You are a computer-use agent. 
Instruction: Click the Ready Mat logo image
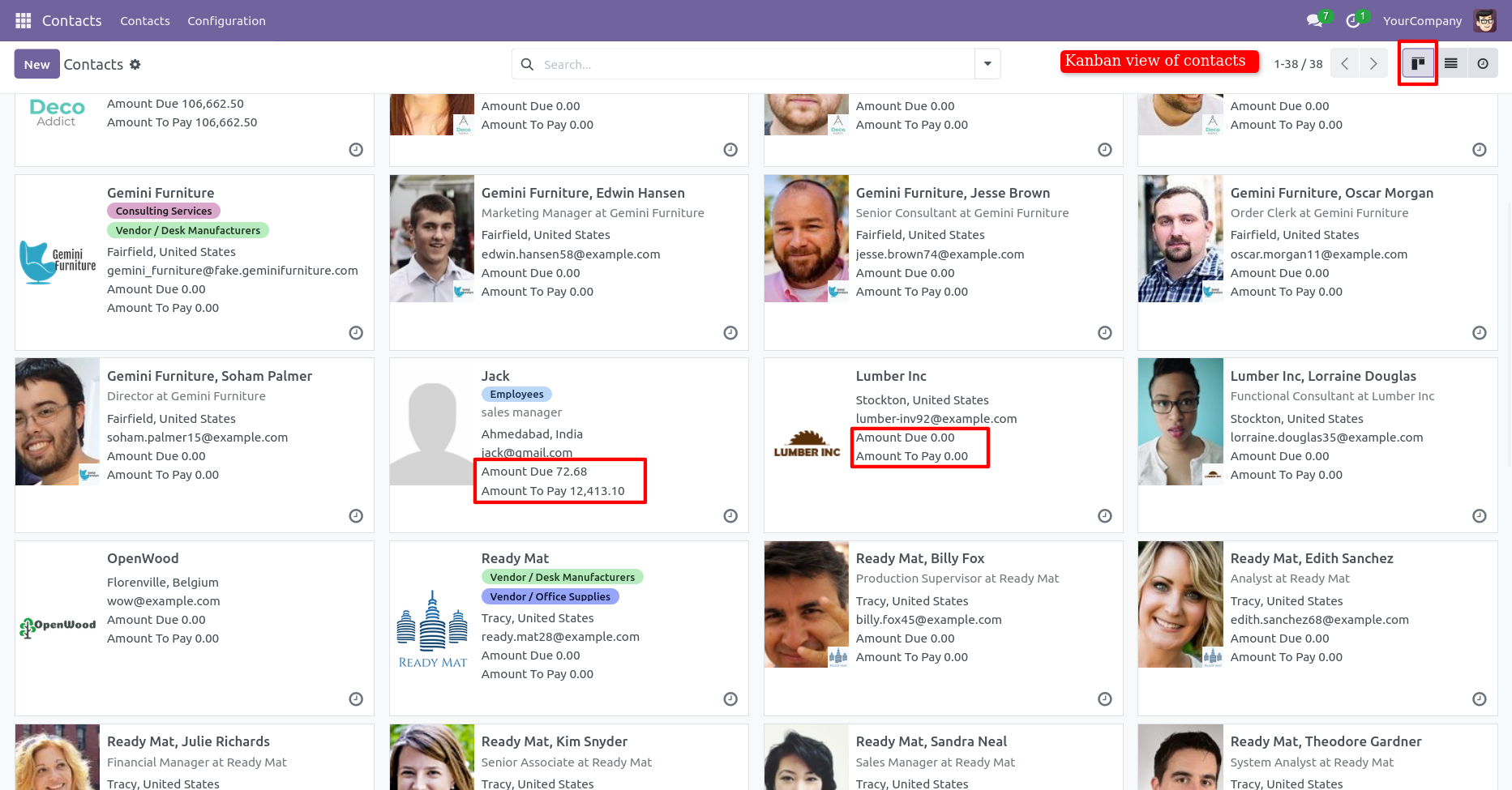[432, 629]
